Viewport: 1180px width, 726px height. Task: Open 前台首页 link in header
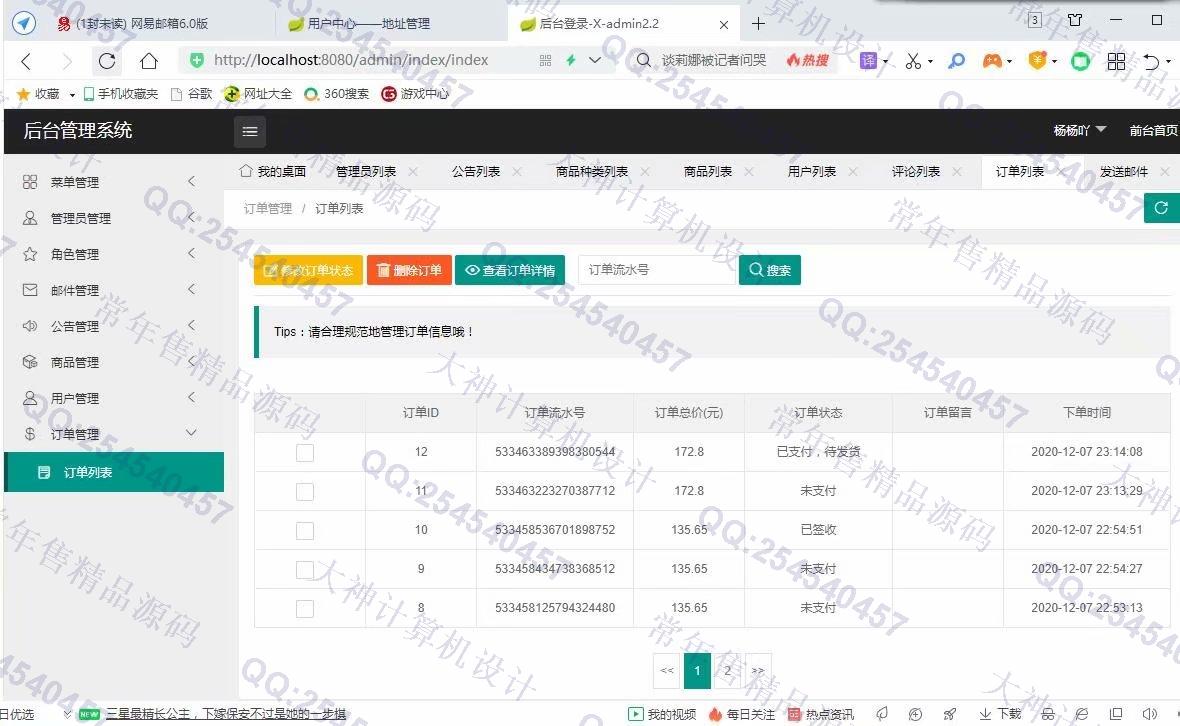point(1153,131)
